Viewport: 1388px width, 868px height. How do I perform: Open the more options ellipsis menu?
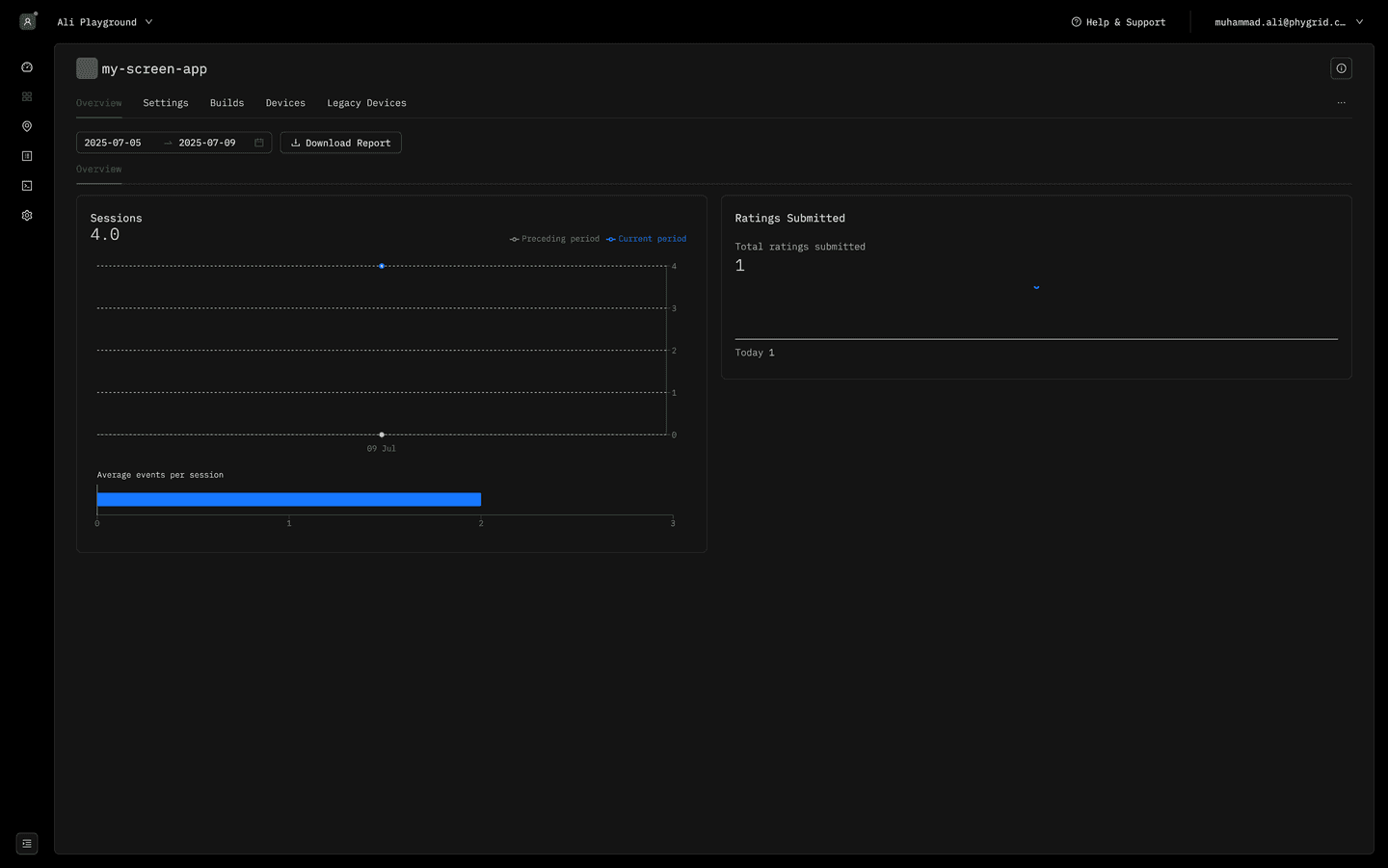click(x=1341, y=102)
